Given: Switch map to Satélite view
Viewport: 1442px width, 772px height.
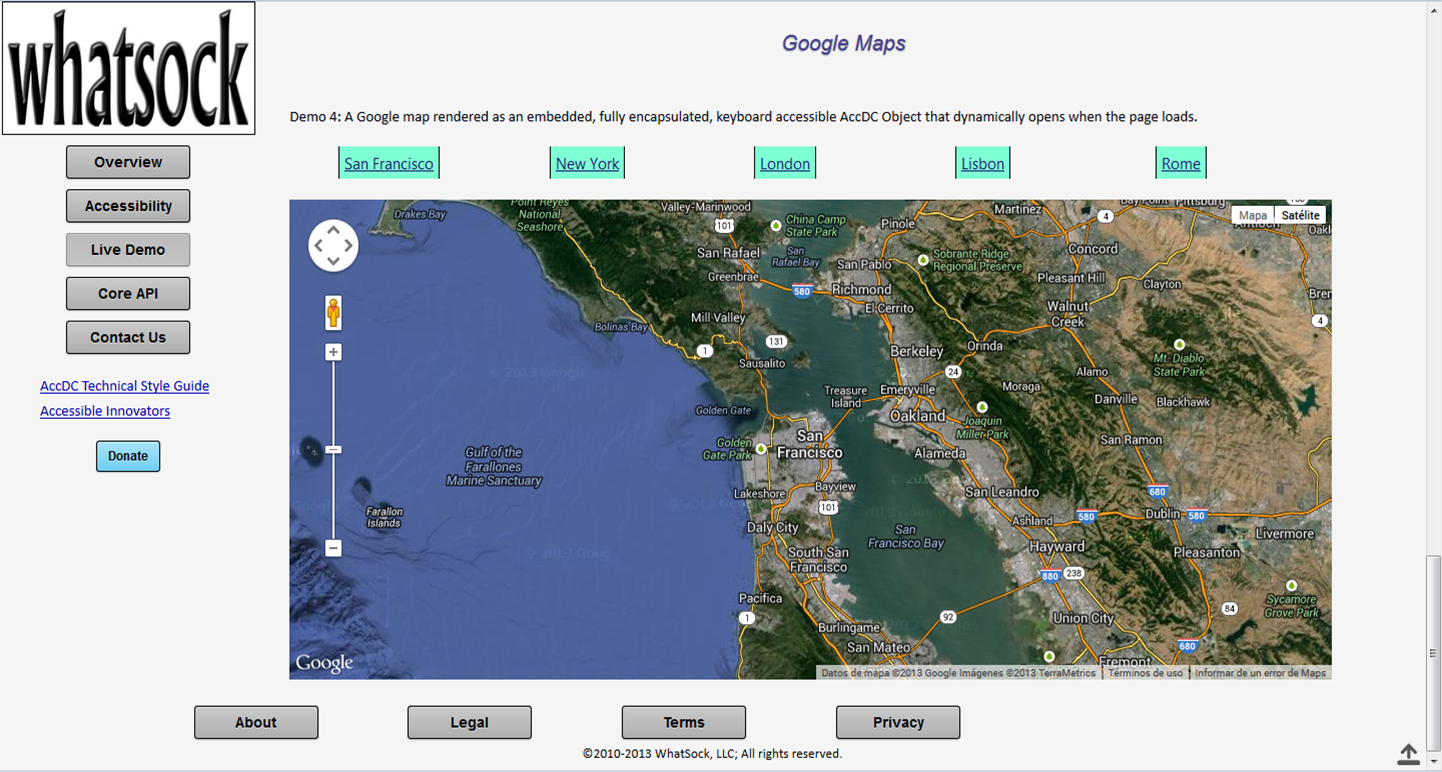Looking at the screenshot, I should point(1300,215).
